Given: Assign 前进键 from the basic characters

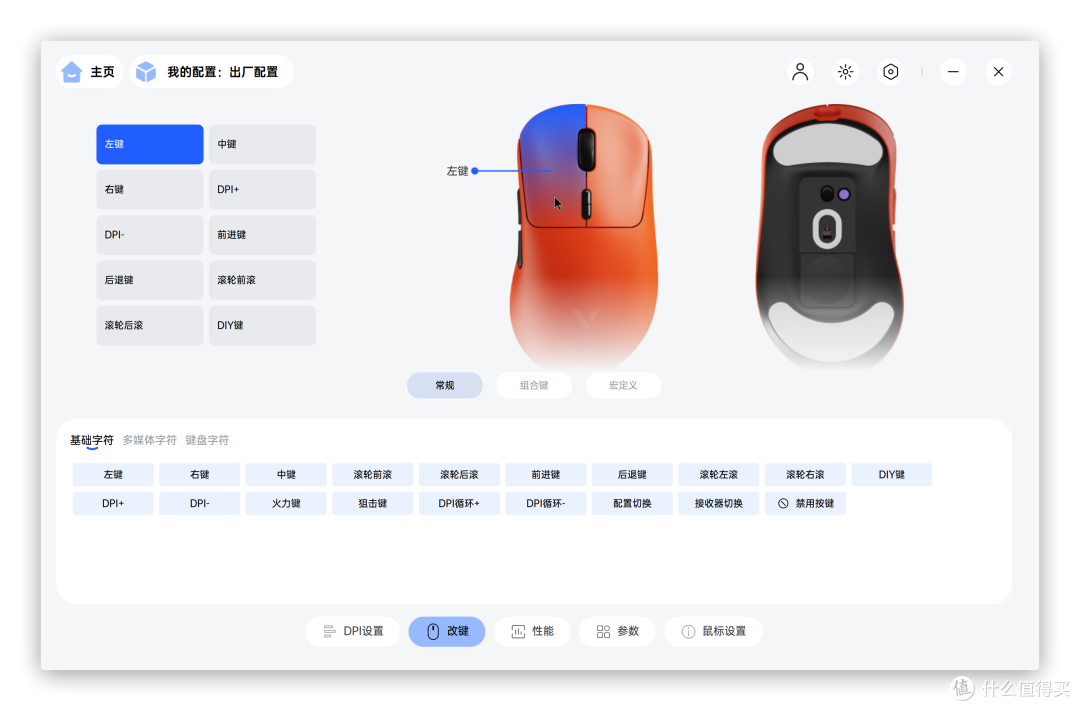Looking at the screenshot, I should point(546,475).
